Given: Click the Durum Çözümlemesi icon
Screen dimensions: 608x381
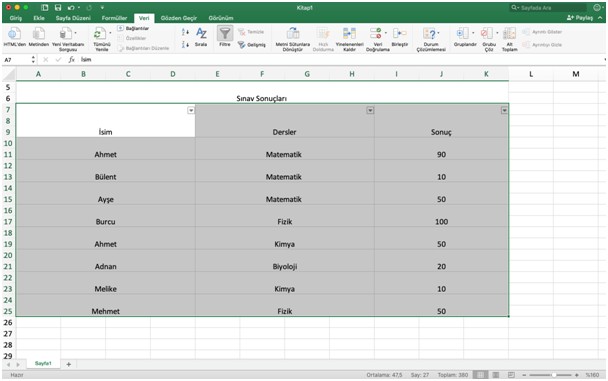Looking at the screenshot, I should 429,34.
